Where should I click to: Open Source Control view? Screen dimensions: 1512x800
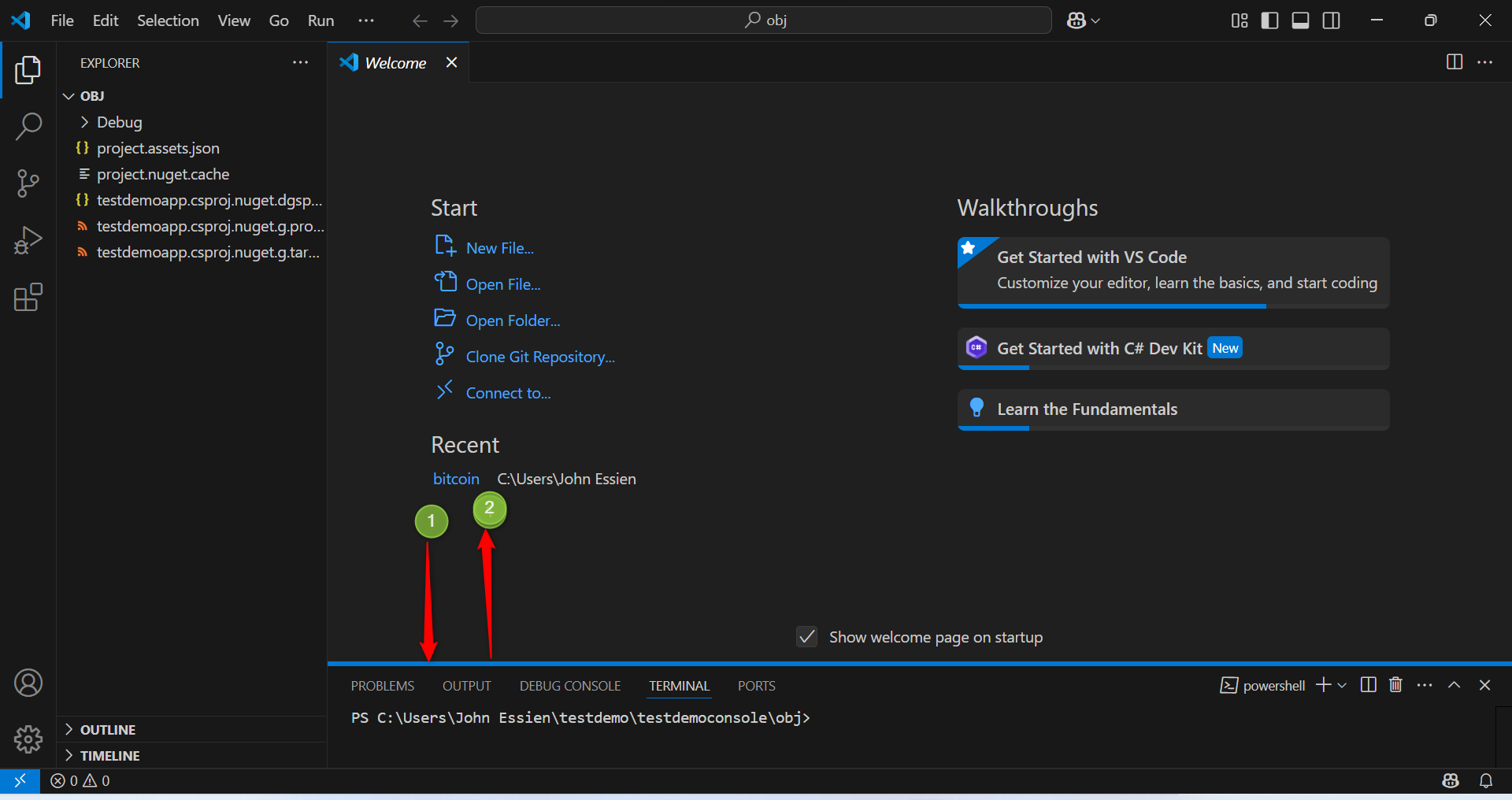[28, 183]
